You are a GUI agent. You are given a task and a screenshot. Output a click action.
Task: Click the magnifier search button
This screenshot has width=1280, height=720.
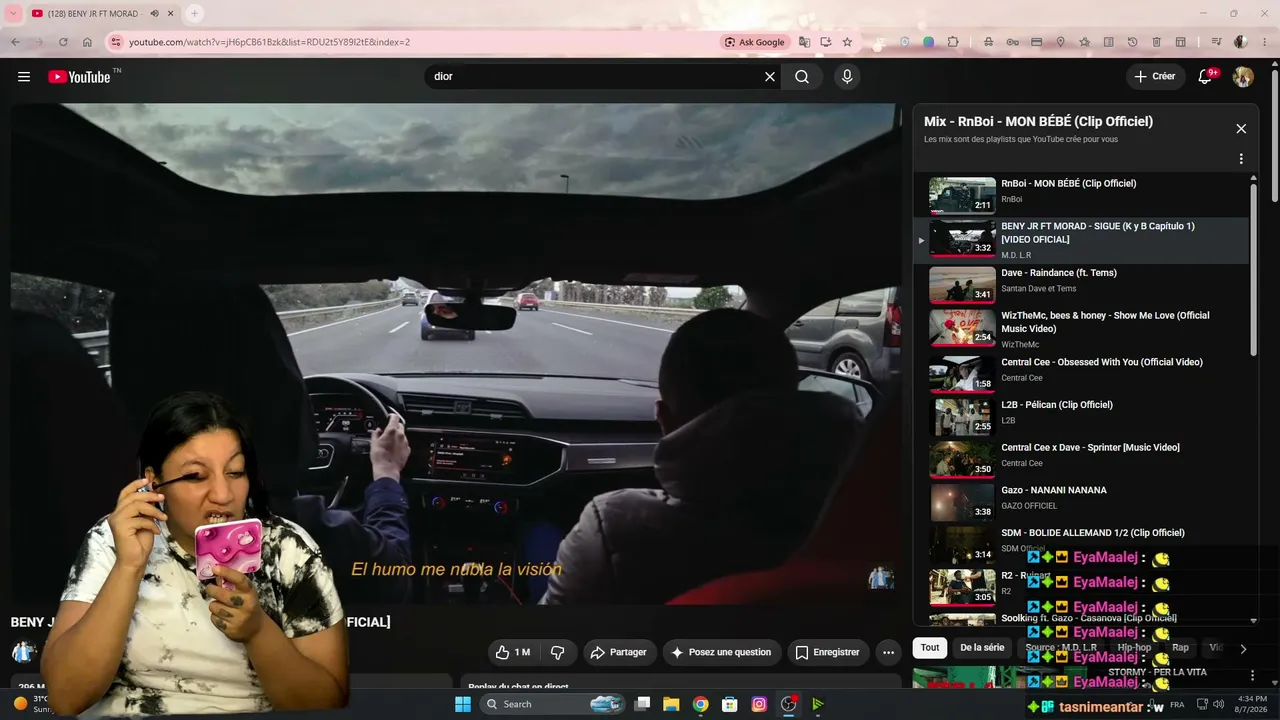click(x=802, y=77)
